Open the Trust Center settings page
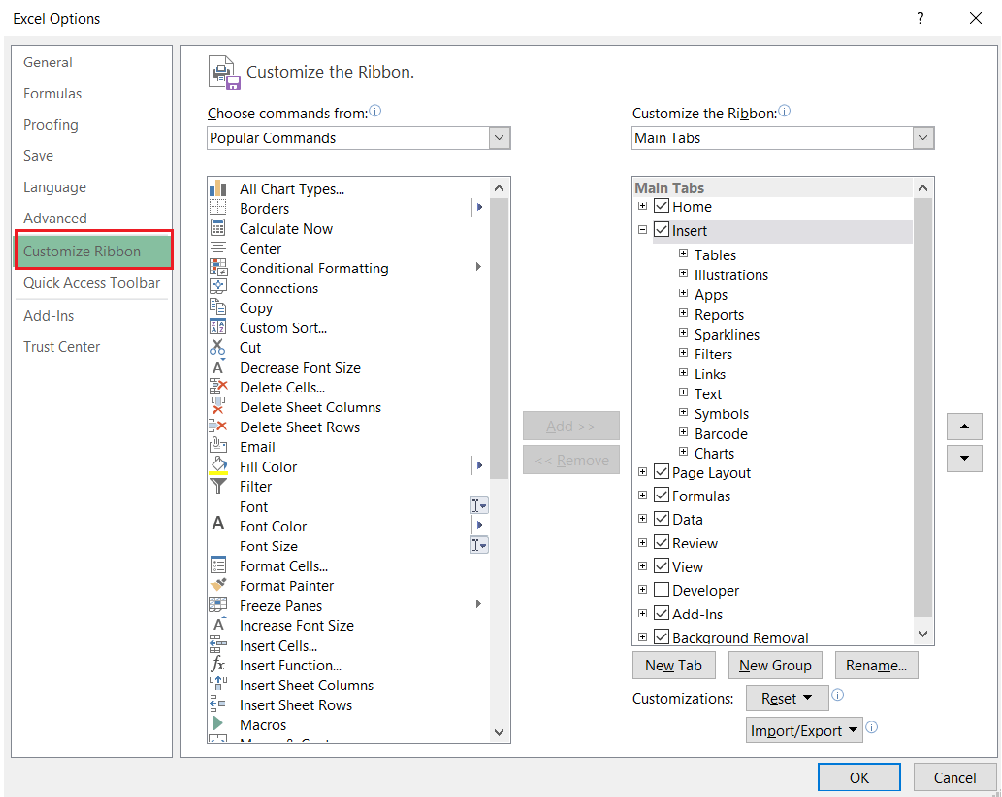1002x797 pixels. coord(64,346)
